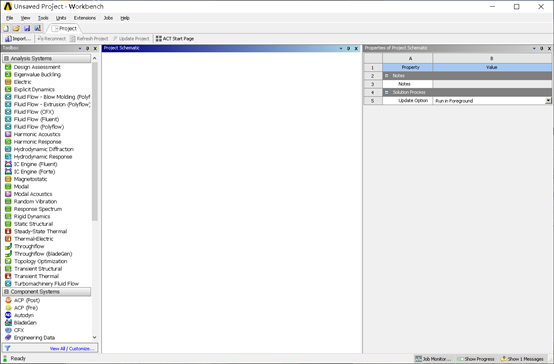Image resolution: width=554 pixels, height=364 pixels.
Task: Select the Magnetostatic icon
Action: (x=8, y=179)
